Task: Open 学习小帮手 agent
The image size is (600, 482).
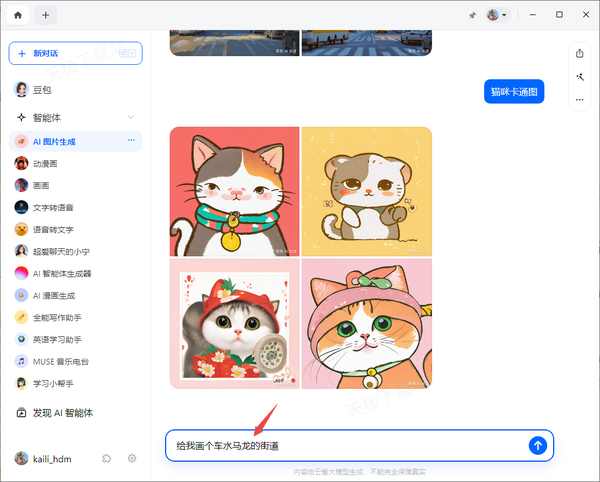Action: (75, 383)
